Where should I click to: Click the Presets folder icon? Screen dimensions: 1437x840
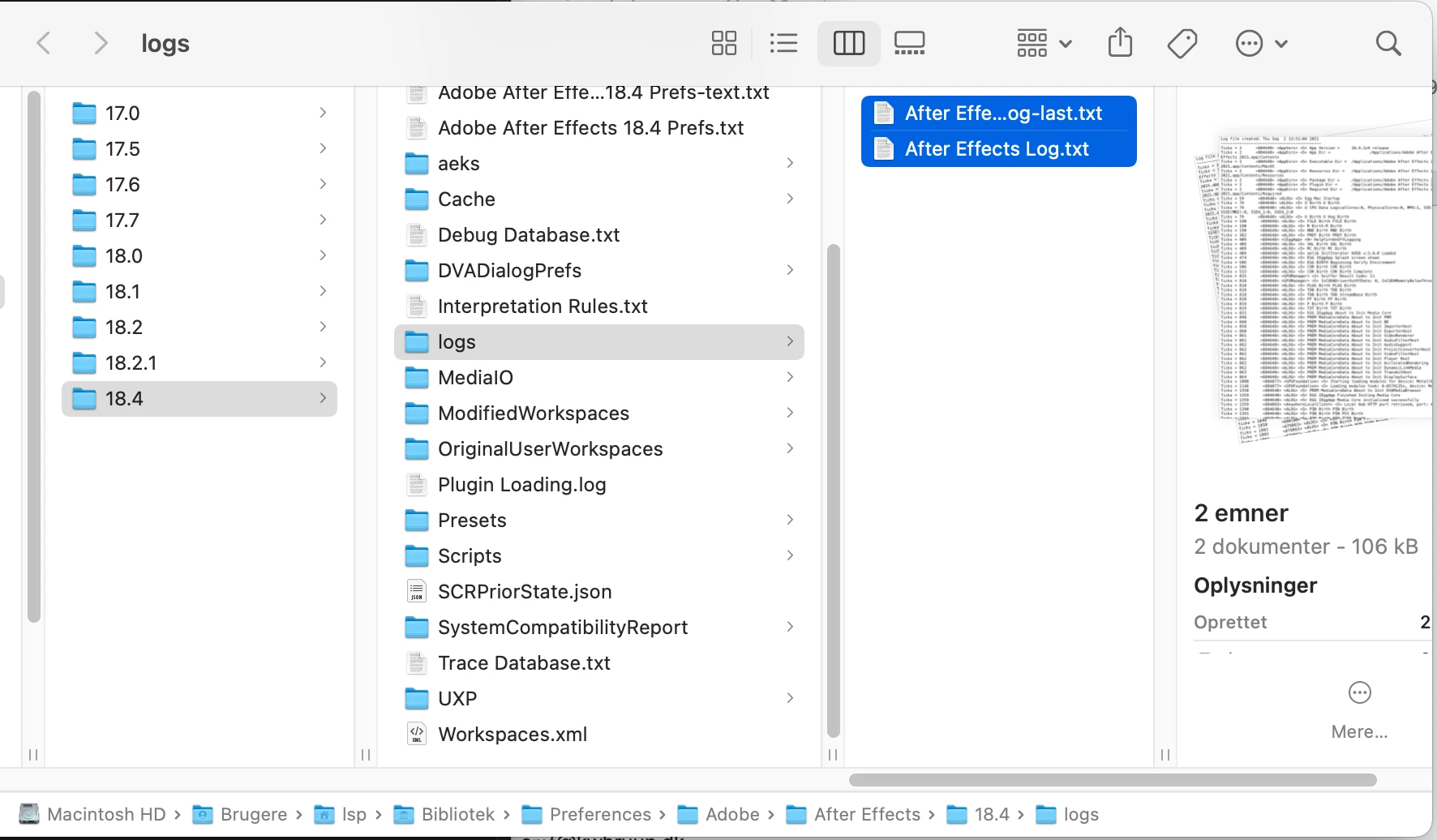(417, 521)
